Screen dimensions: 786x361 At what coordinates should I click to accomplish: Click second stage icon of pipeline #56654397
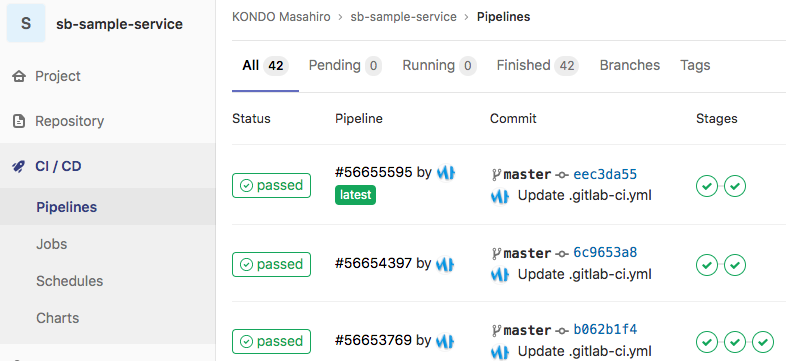point(735,265)
